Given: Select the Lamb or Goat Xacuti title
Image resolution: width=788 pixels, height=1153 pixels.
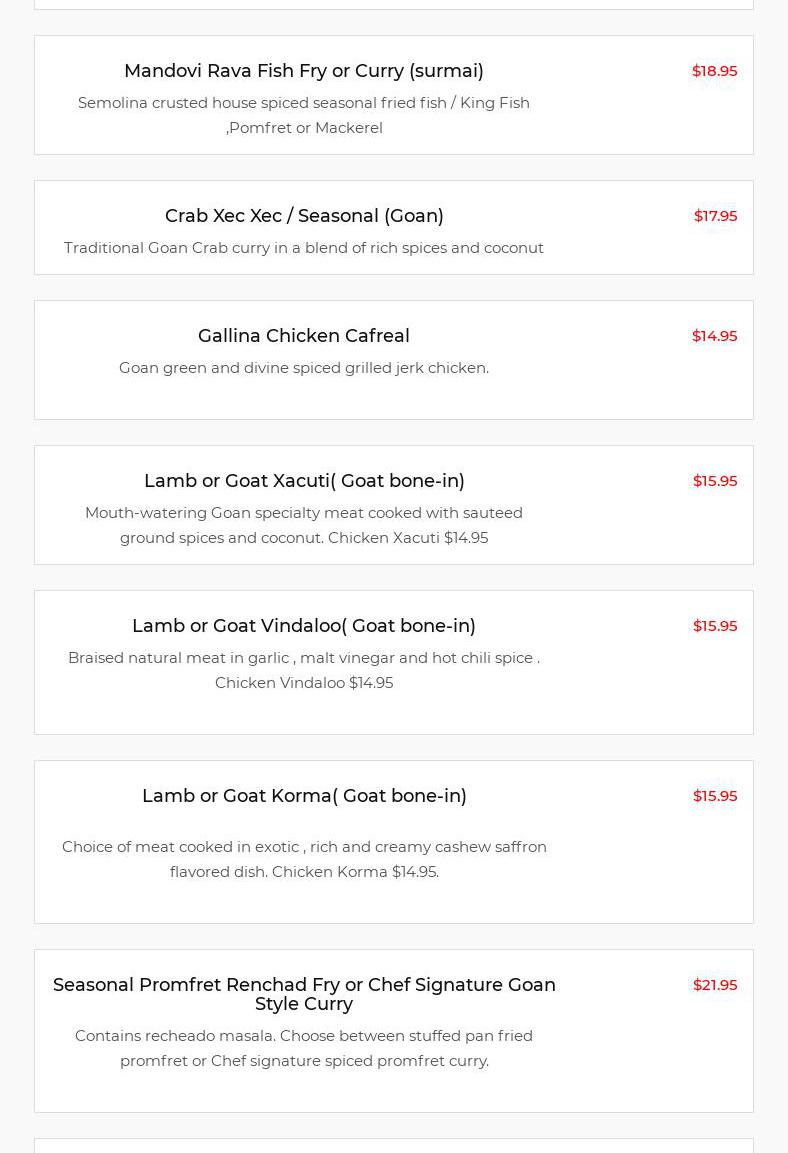Looking at the screenshot, I should coord(304,481).
